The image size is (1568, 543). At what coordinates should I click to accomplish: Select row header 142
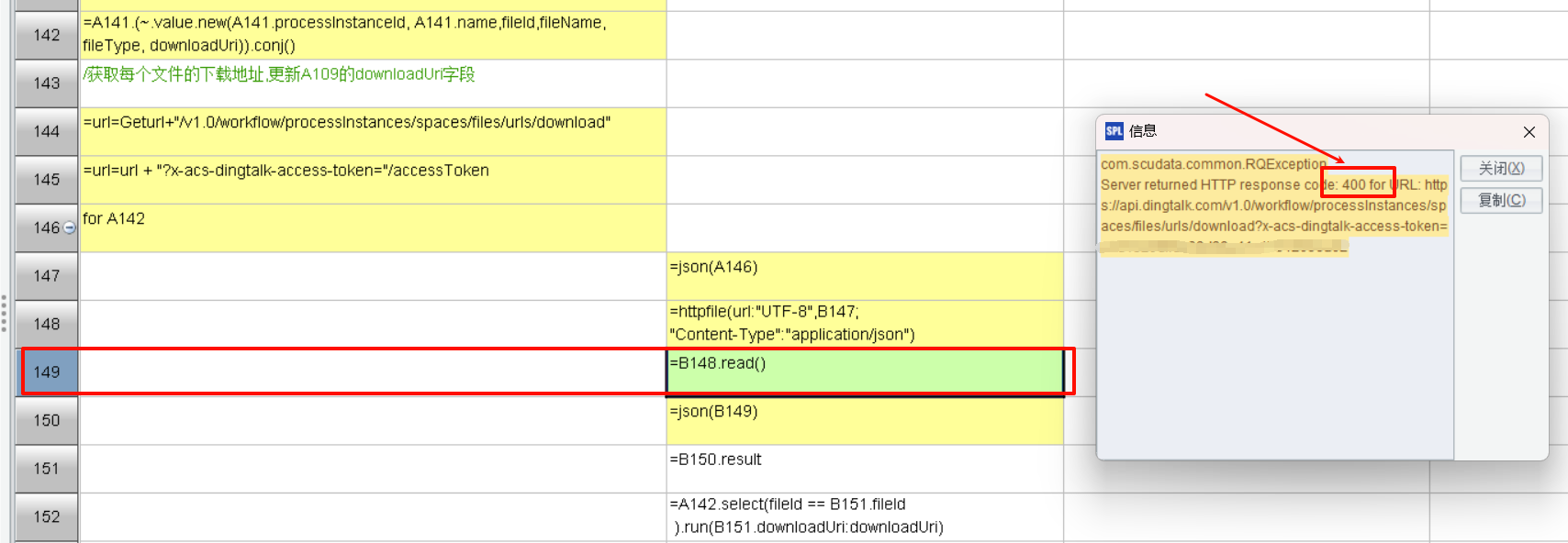click(46, 35)
